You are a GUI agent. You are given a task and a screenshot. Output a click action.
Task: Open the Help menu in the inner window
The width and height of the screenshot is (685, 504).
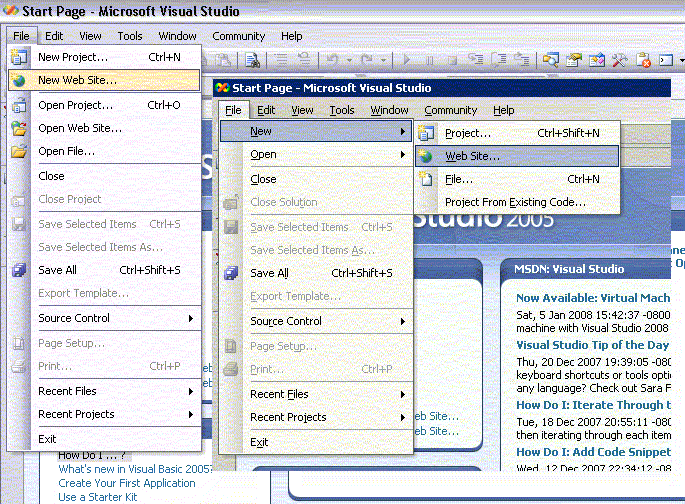pos(503,110)
